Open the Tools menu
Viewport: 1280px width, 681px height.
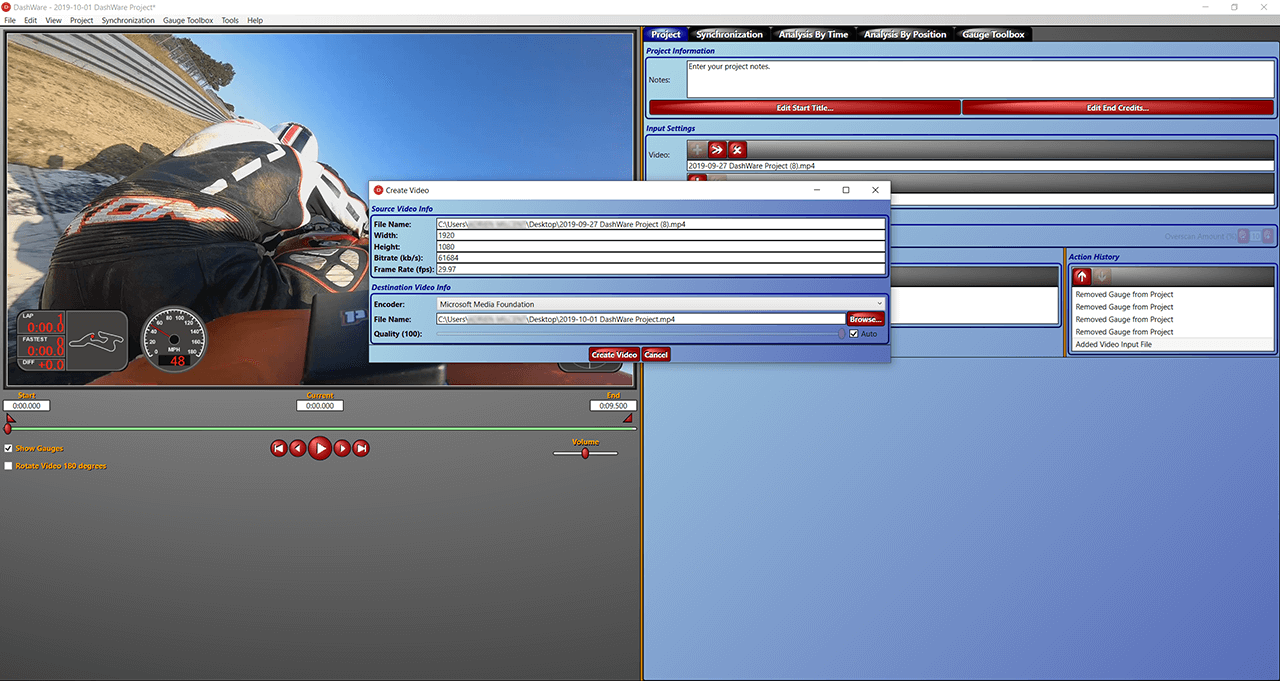(x=229, y=19)
